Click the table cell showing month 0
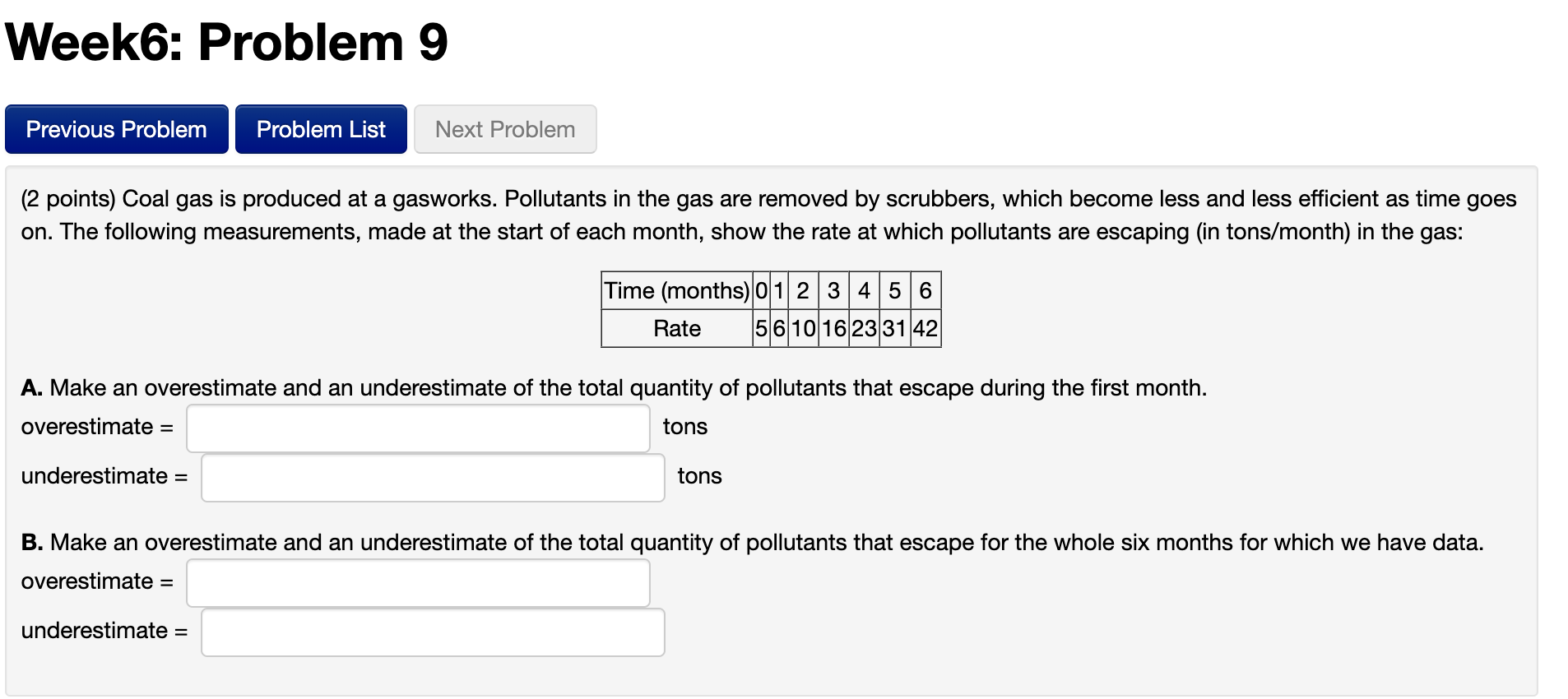 tap(761, 290)
